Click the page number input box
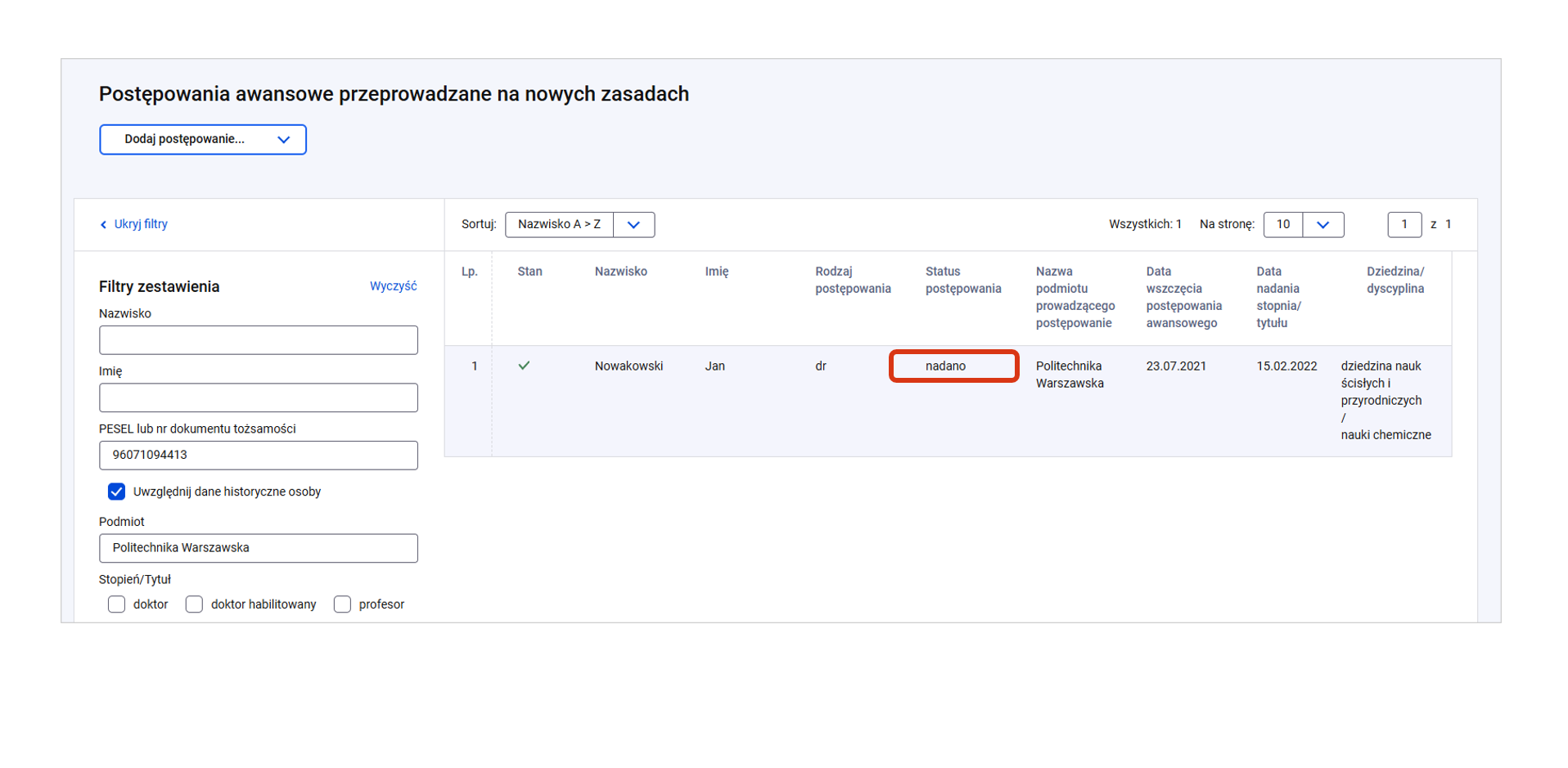This screenshot has width=1568, height=768. pos(1404,225)
